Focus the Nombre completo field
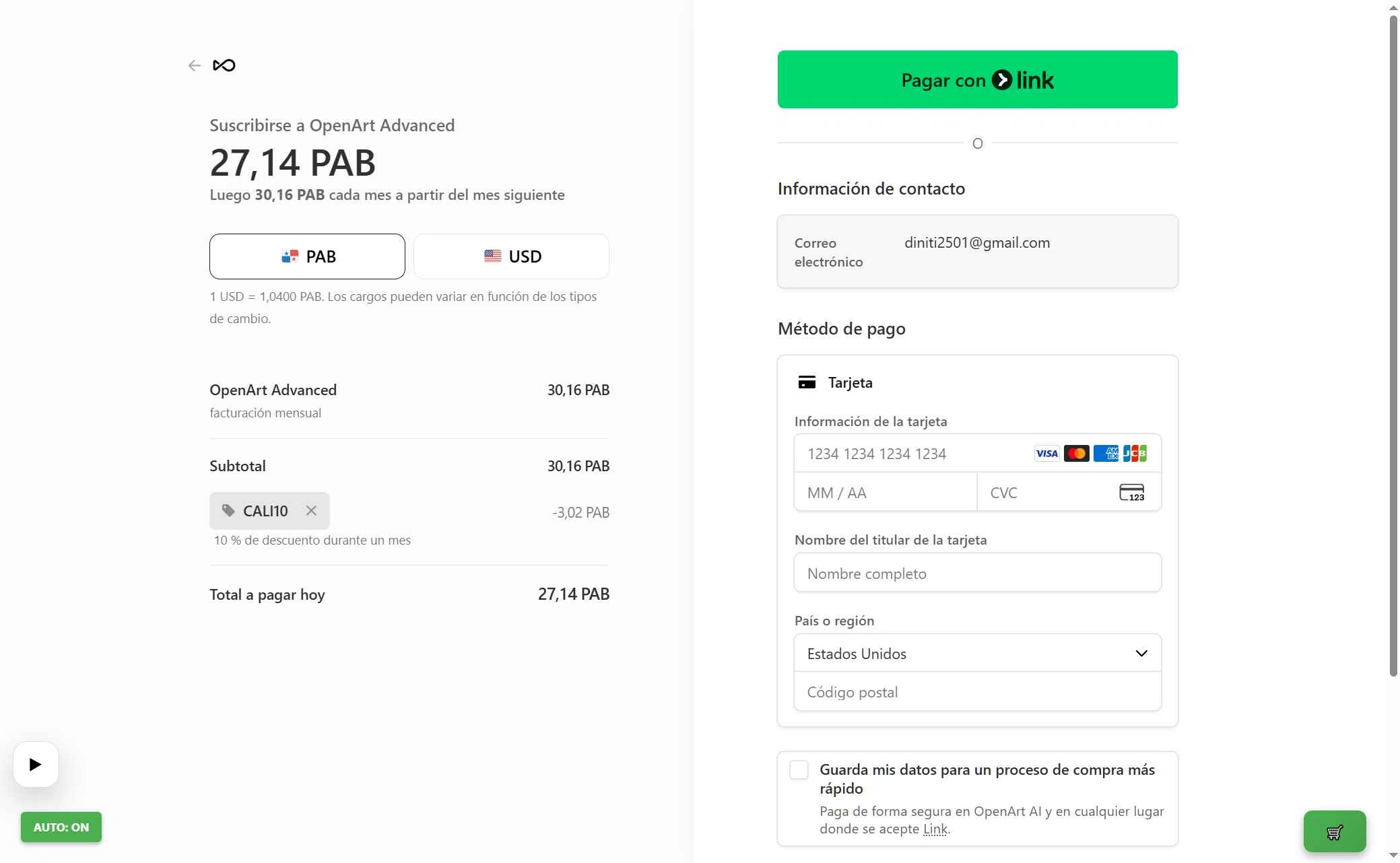This screenshot has width=1400, height=863. 977,574
